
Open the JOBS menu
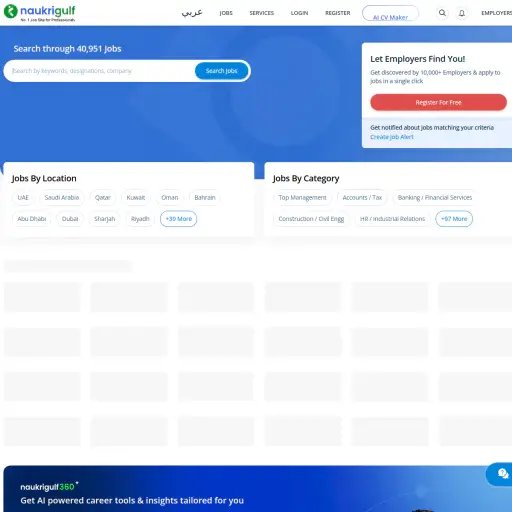click(226, 13)
